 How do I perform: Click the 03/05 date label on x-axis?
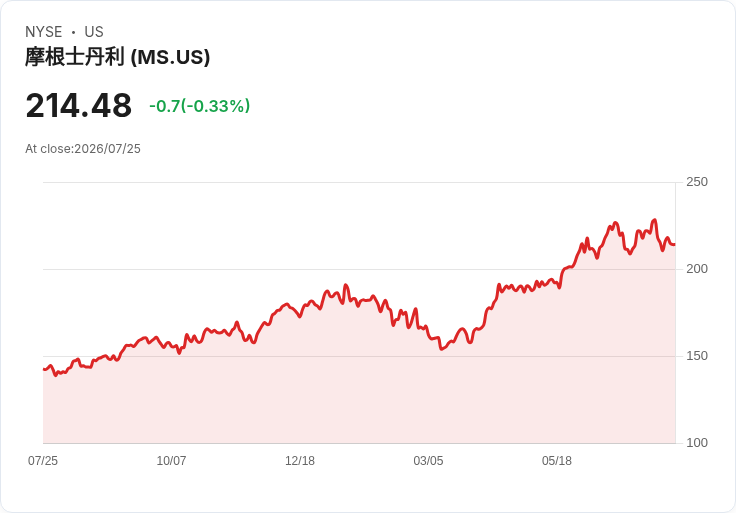pyautogui.click(x=428, y=461)
